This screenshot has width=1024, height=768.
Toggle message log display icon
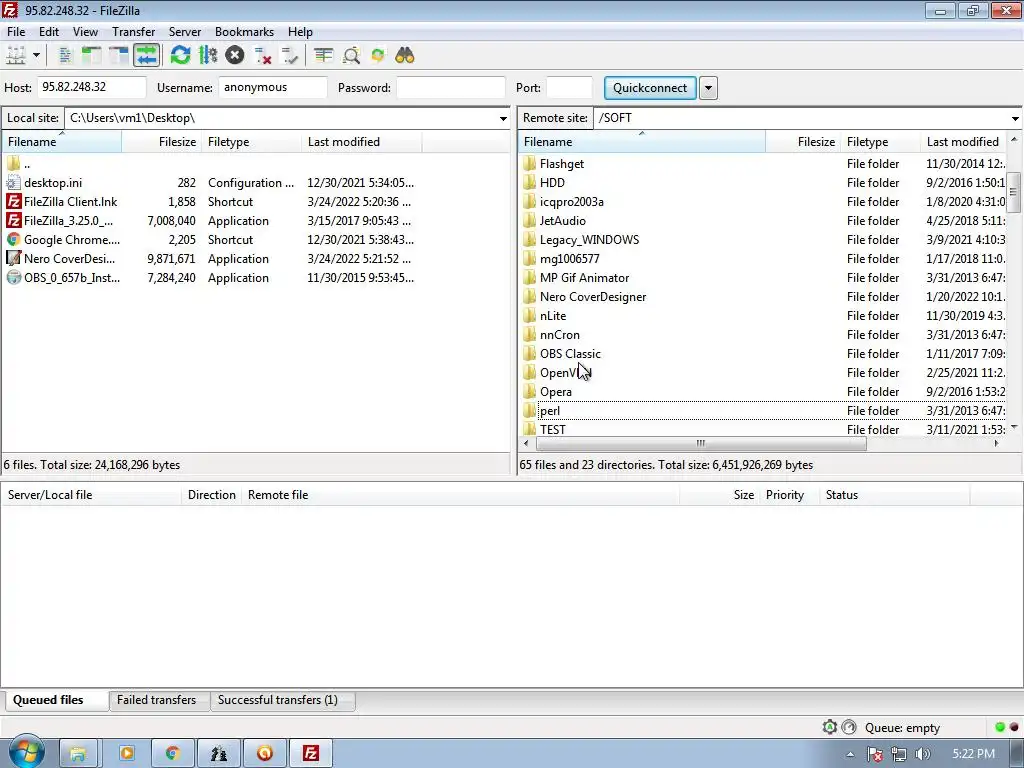65,56
